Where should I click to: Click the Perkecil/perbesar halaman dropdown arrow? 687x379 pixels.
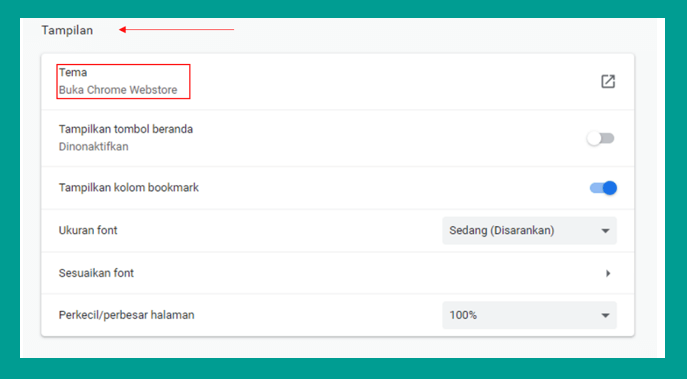pos(606,315)
